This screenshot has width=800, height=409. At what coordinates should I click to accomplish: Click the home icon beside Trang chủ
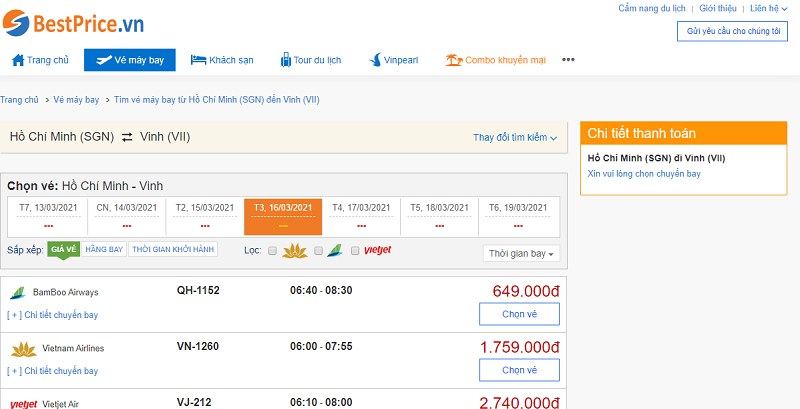(x=18, y=60)
